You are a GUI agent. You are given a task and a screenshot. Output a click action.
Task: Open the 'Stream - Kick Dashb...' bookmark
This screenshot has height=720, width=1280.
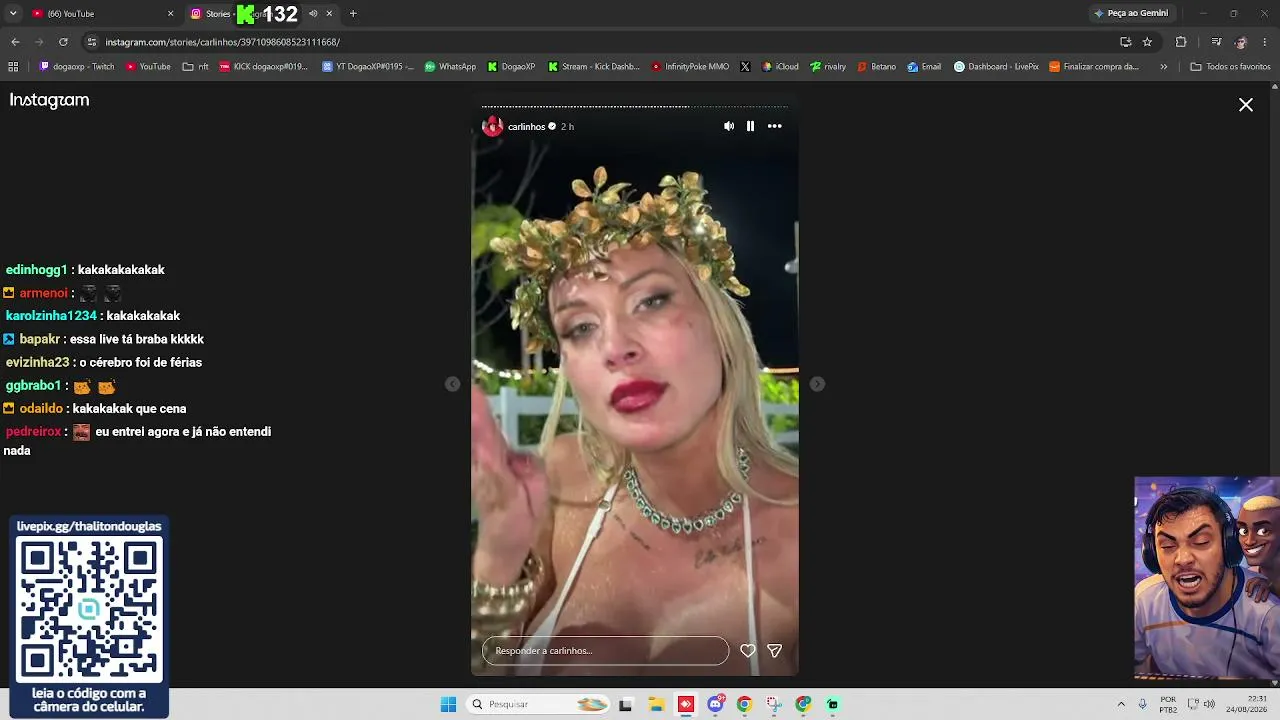tap(594, 67)
